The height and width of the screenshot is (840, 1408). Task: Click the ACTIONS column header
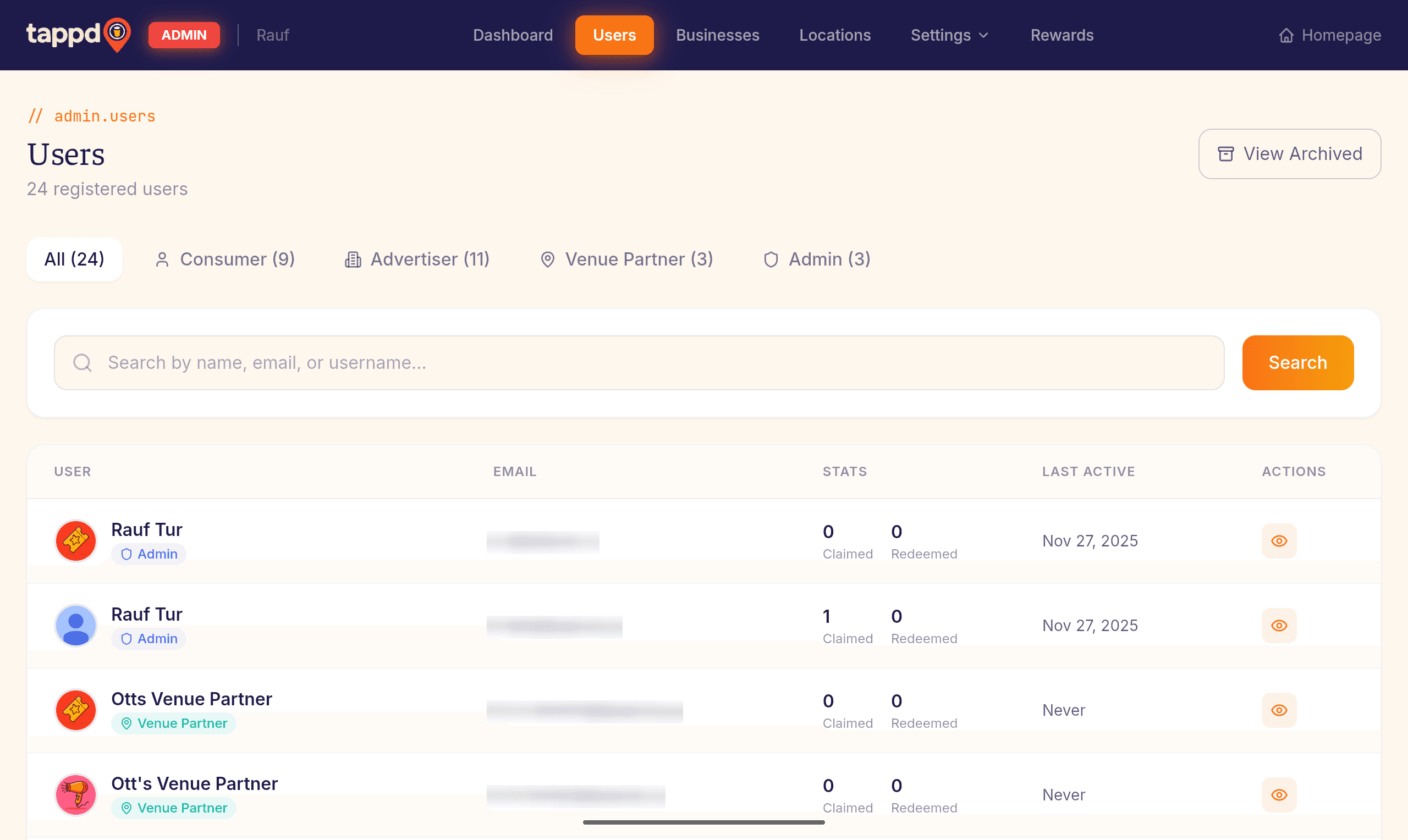[1294, 472]
